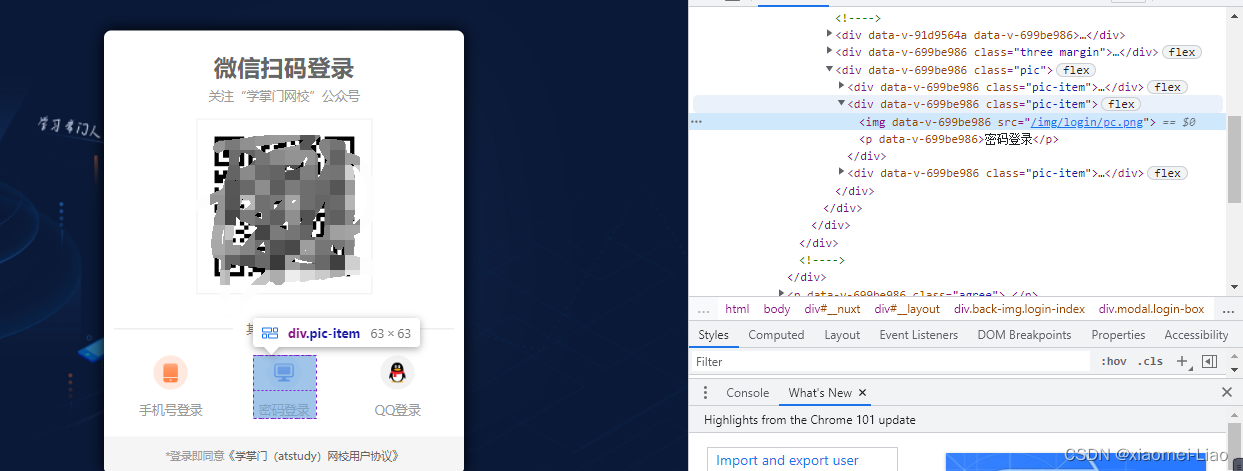Open the Accessibility tab

pos(1196,335)
